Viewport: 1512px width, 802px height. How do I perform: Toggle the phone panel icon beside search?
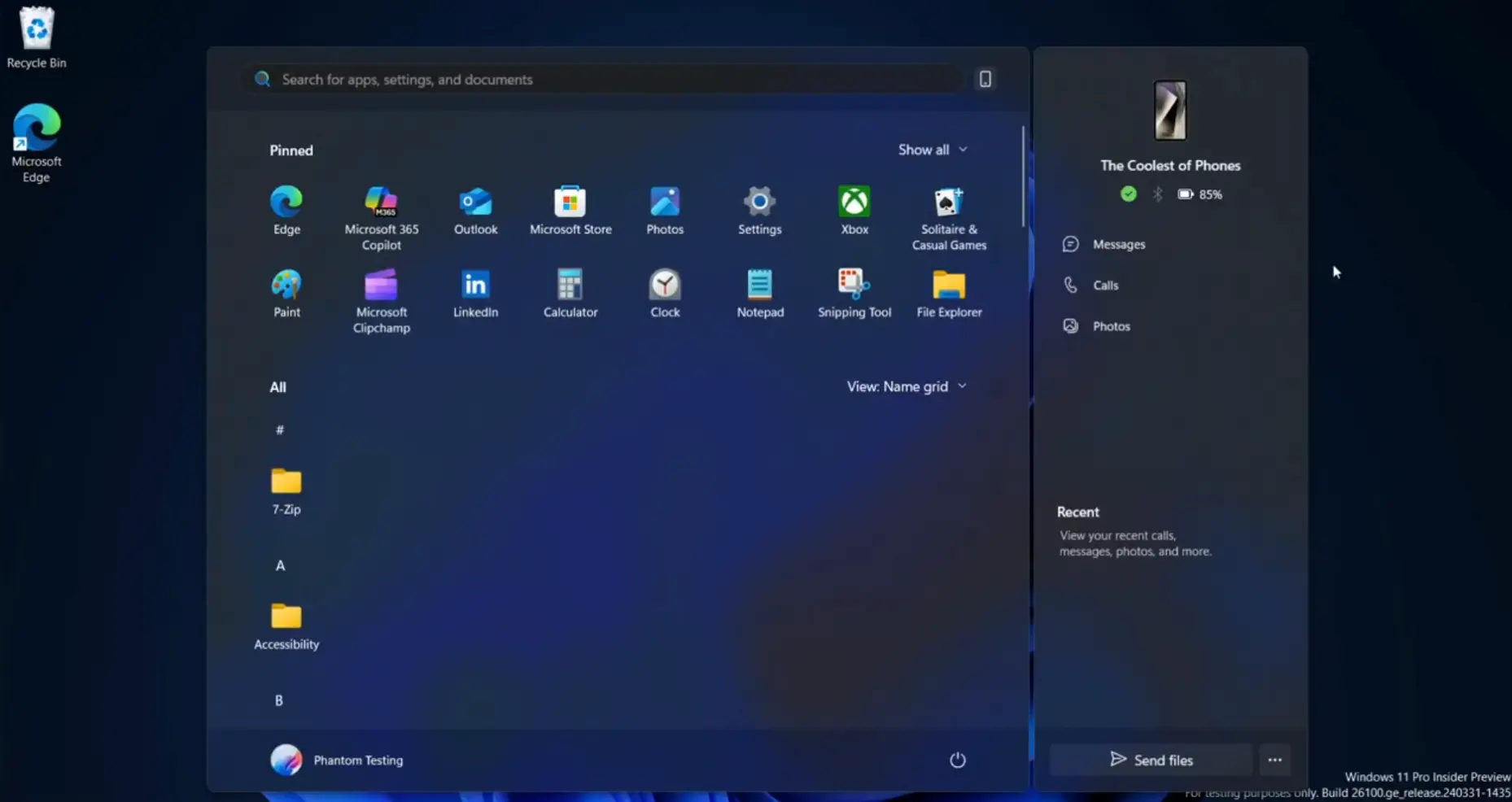click(x=985, y=79)
